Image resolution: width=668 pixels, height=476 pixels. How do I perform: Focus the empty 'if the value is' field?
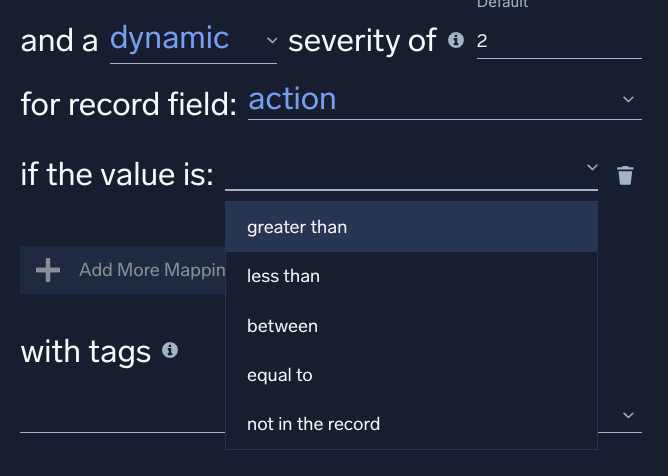click(x=402, y=174)
